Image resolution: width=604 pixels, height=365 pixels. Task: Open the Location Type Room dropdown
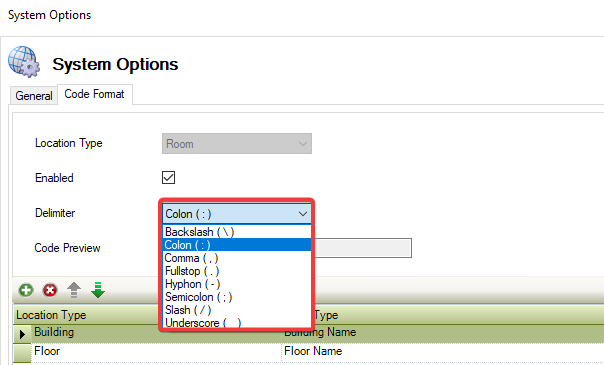point(237,144)
